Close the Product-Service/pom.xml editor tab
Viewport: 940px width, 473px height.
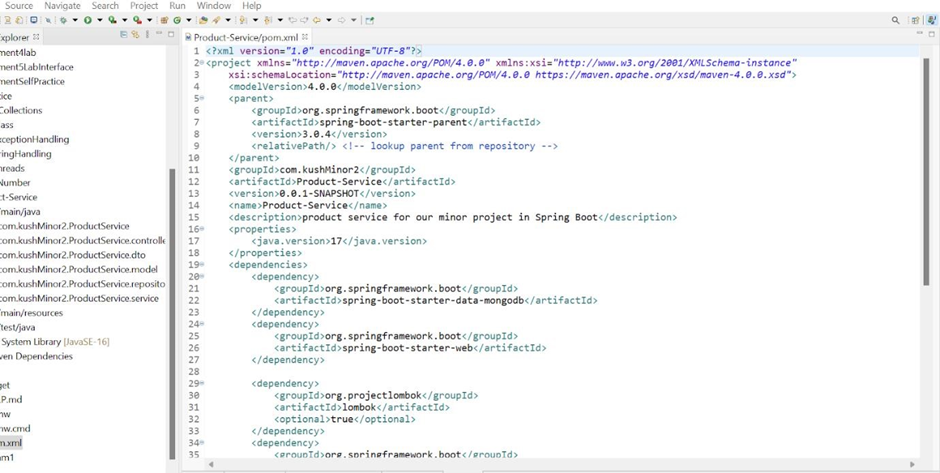[x=305, y=37]
